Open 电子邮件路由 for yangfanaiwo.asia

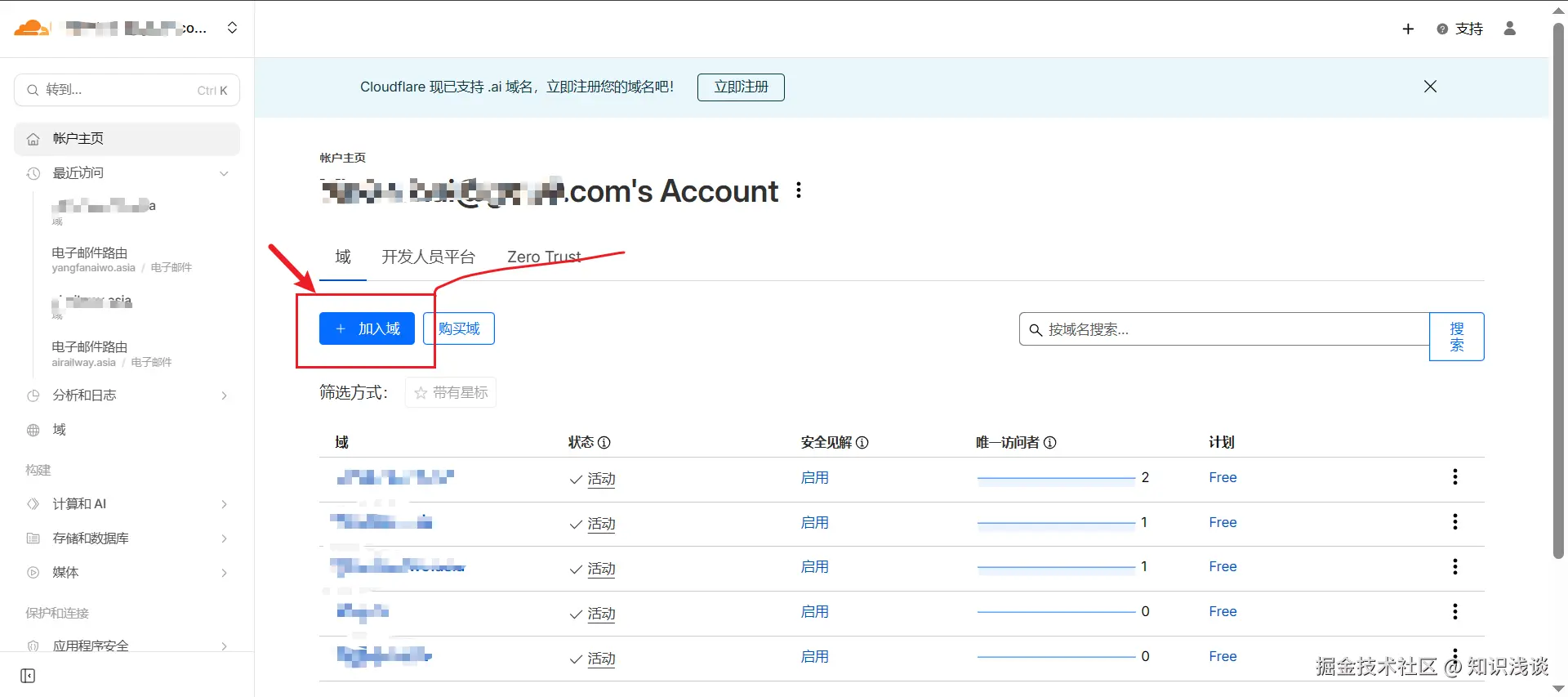pos(122,259)
